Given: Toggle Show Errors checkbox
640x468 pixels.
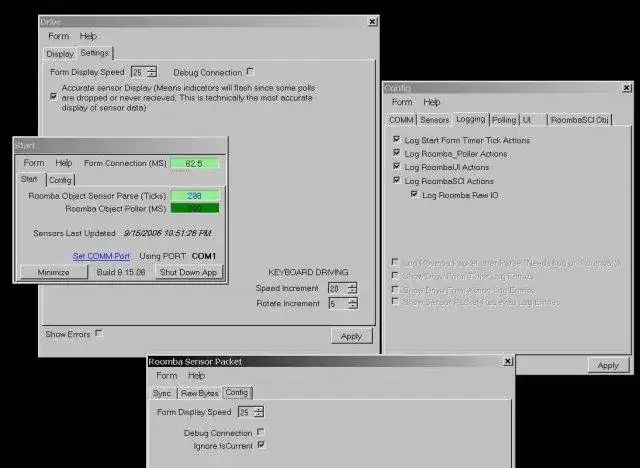Looking at the screenshot, I should (x=99, y=333).
